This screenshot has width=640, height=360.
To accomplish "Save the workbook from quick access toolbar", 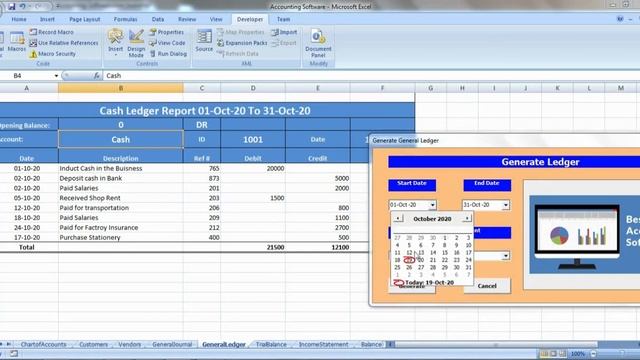I will point(11,7).
